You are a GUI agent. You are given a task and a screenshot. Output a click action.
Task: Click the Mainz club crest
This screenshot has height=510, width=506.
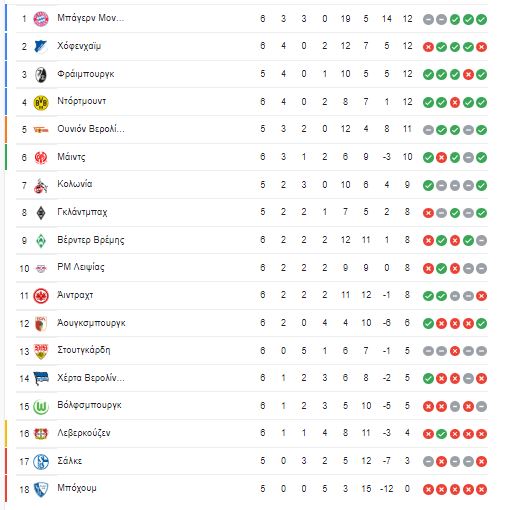(41, 157)
